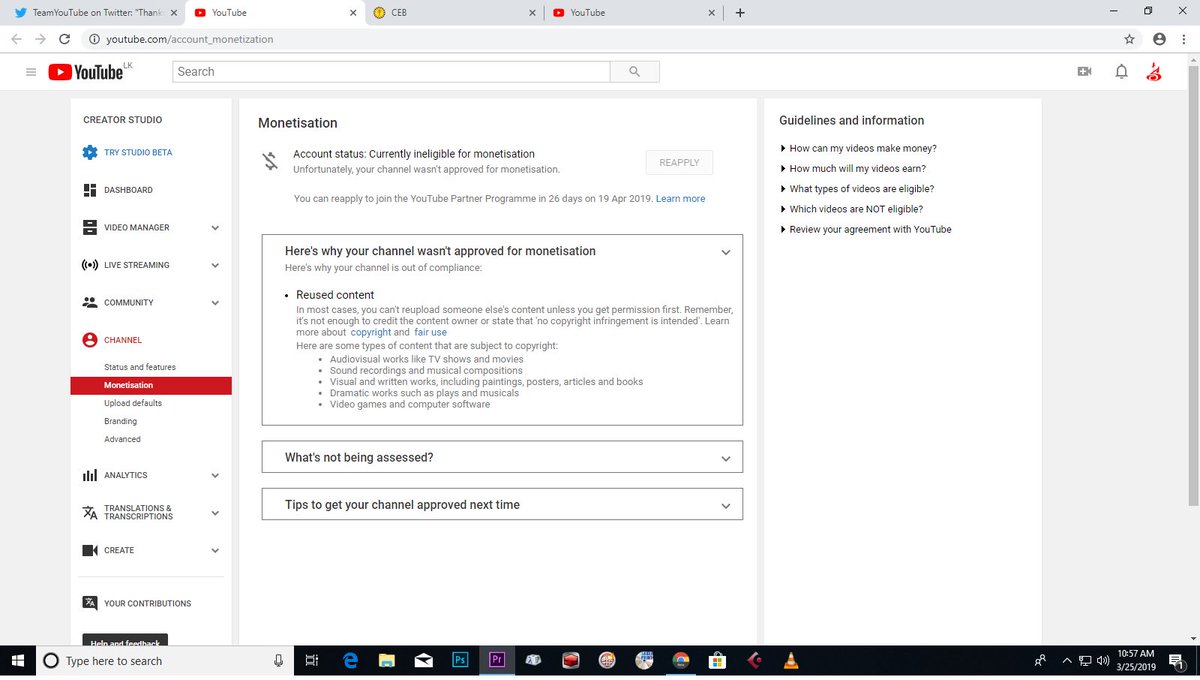Open Photoshop from the taskbar

tap(460, 660)
